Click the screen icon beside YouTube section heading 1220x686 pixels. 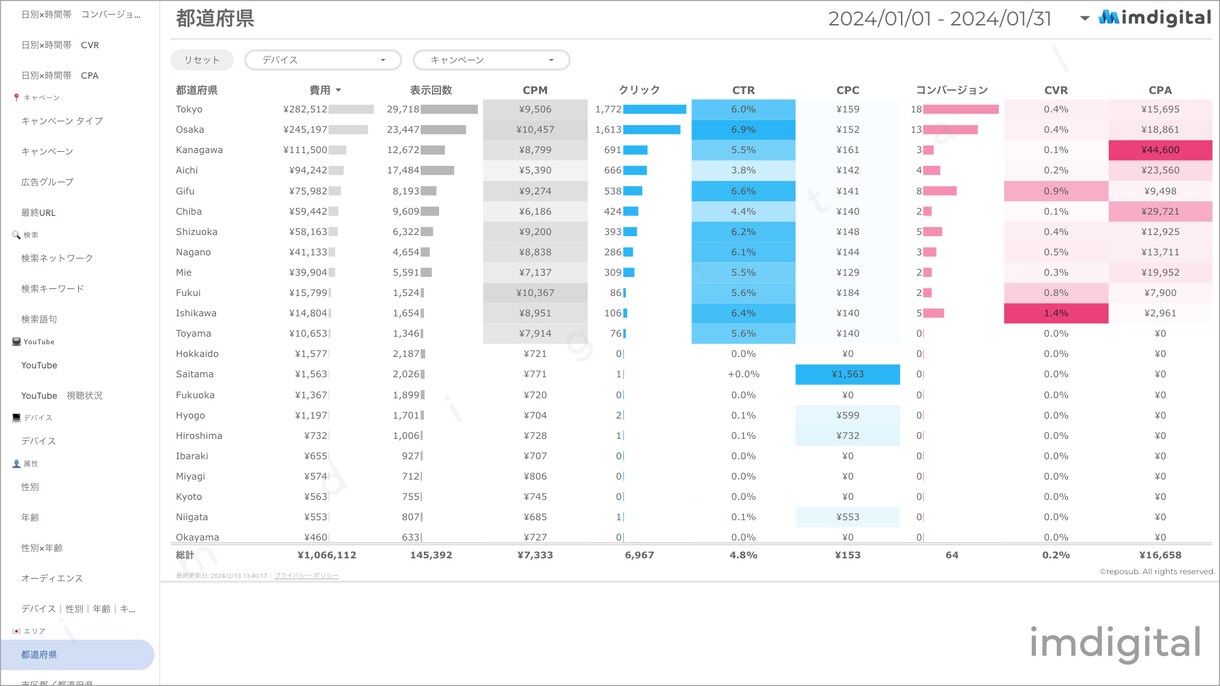click(x=16, y=342)
